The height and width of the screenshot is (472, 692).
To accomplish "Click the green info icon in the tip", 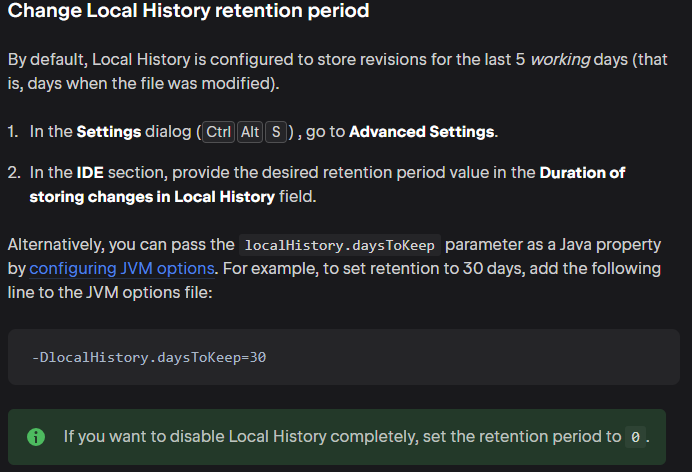I will point(36,437).
